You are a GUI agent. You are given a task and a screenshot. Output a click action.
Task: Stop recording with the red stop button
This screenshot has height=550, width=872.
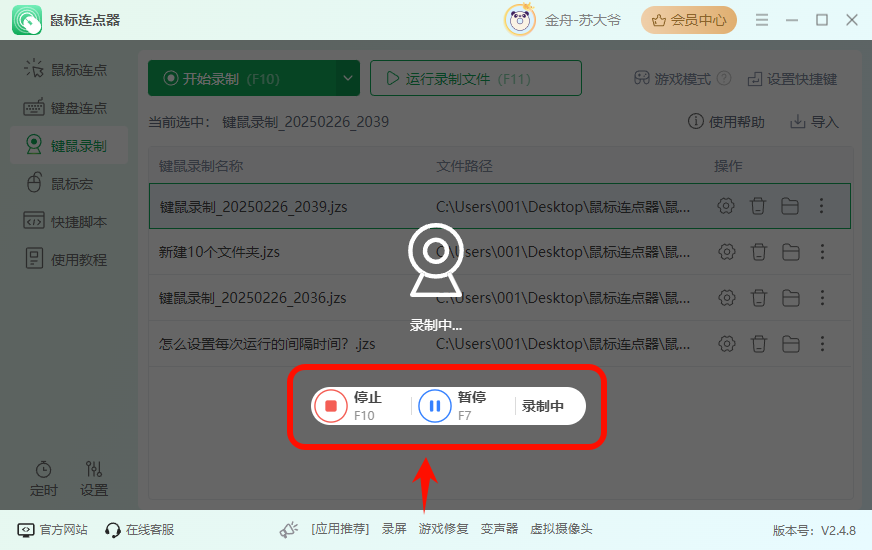click(331, 406)
